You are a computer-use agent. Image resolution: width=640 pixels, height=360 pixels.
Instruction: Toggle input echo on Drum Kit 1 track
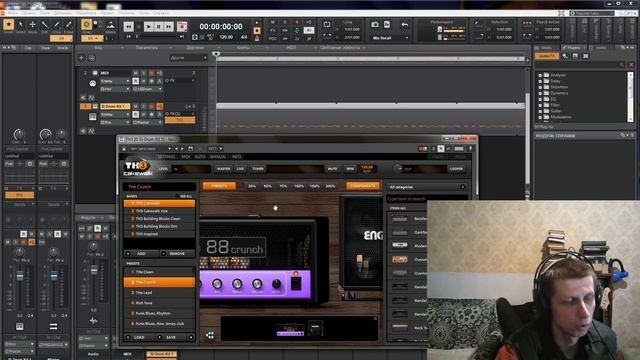click(x=159, y=107)
